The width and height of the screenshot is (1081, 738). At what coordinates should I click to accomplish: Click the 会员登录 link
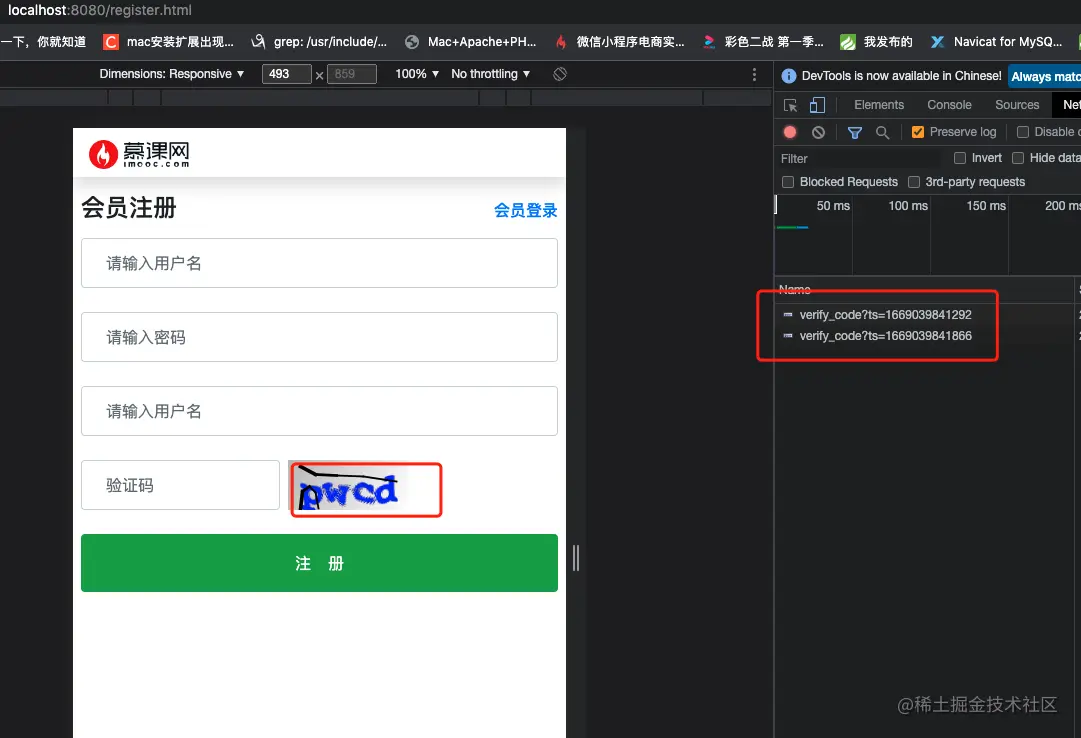click(x=525, y=210)
